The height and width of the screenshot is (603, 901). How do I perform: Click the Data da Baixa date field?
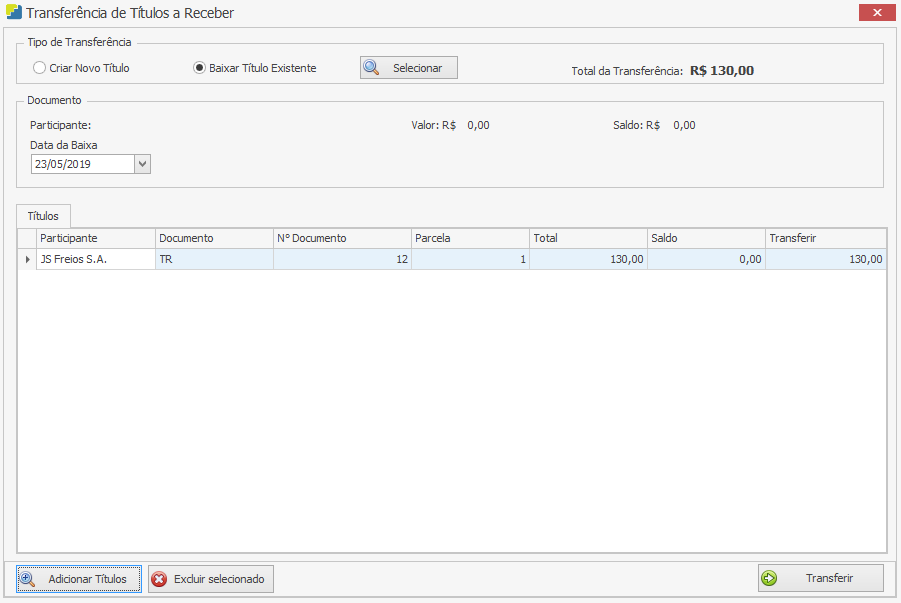click(x=82, y=164)
